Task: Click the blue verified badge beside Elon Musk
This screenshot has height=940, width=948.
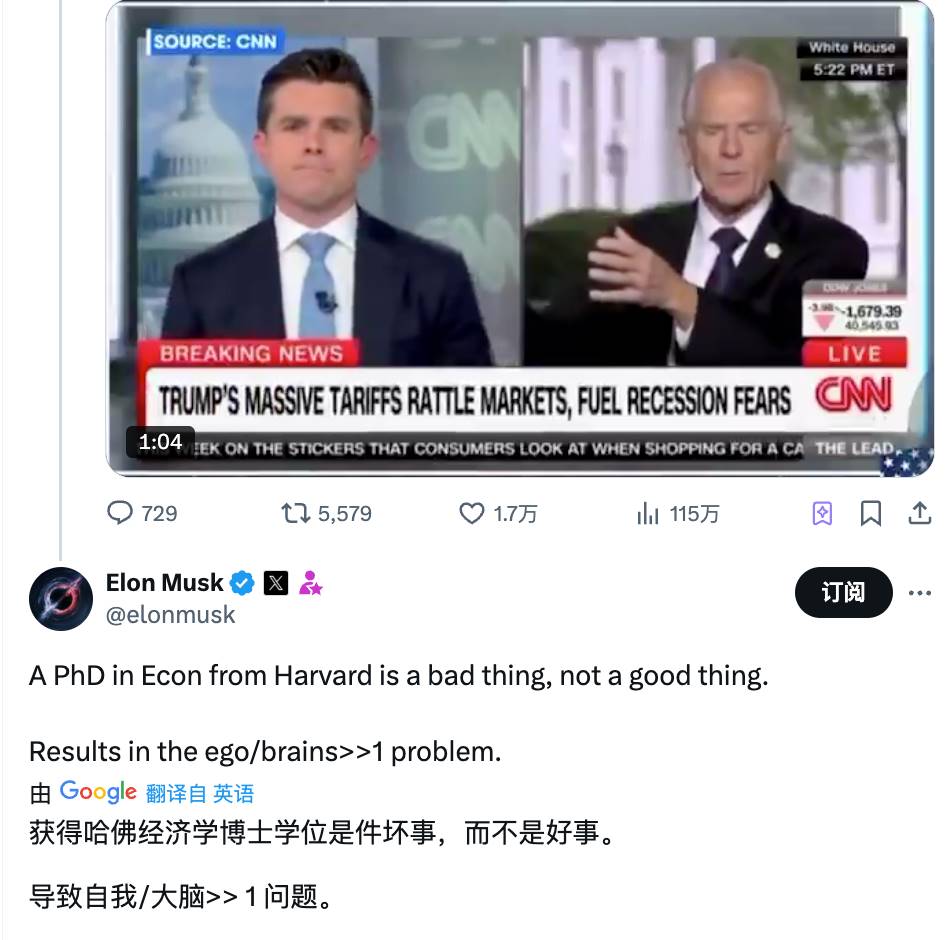Action: [x=242, y=583]
